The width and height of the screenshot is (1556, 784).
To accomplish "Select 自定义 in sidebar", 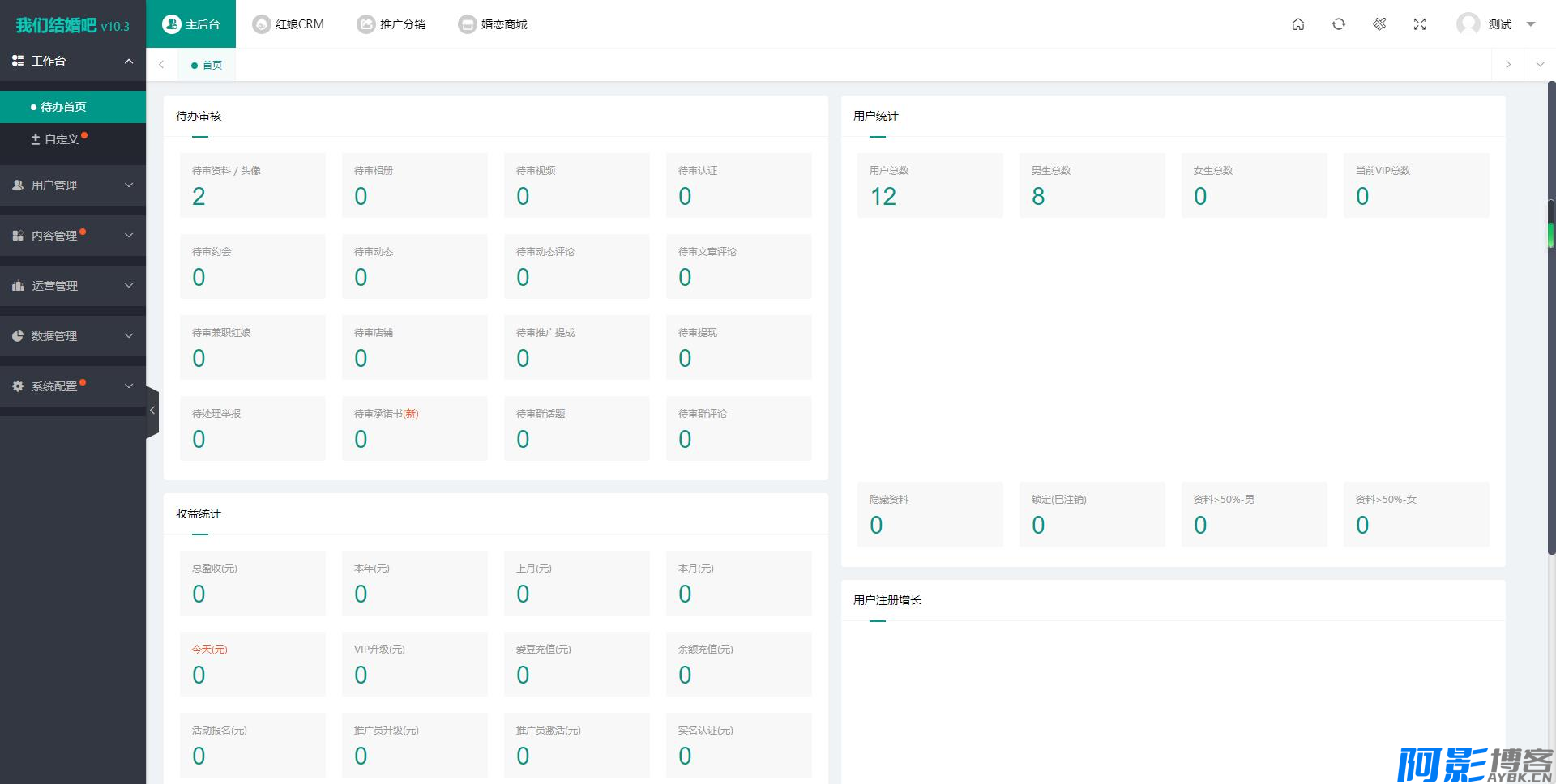I will 62,139.
